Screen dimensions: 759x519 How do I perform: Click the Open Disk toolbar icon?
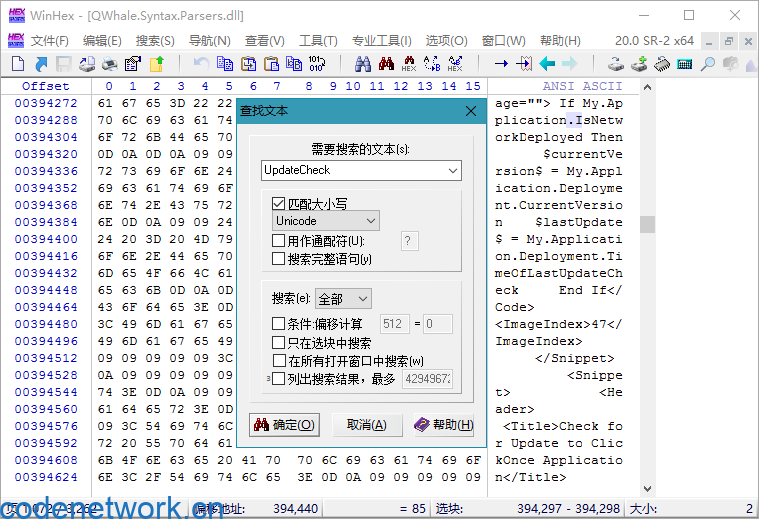[x=616, y=63]
